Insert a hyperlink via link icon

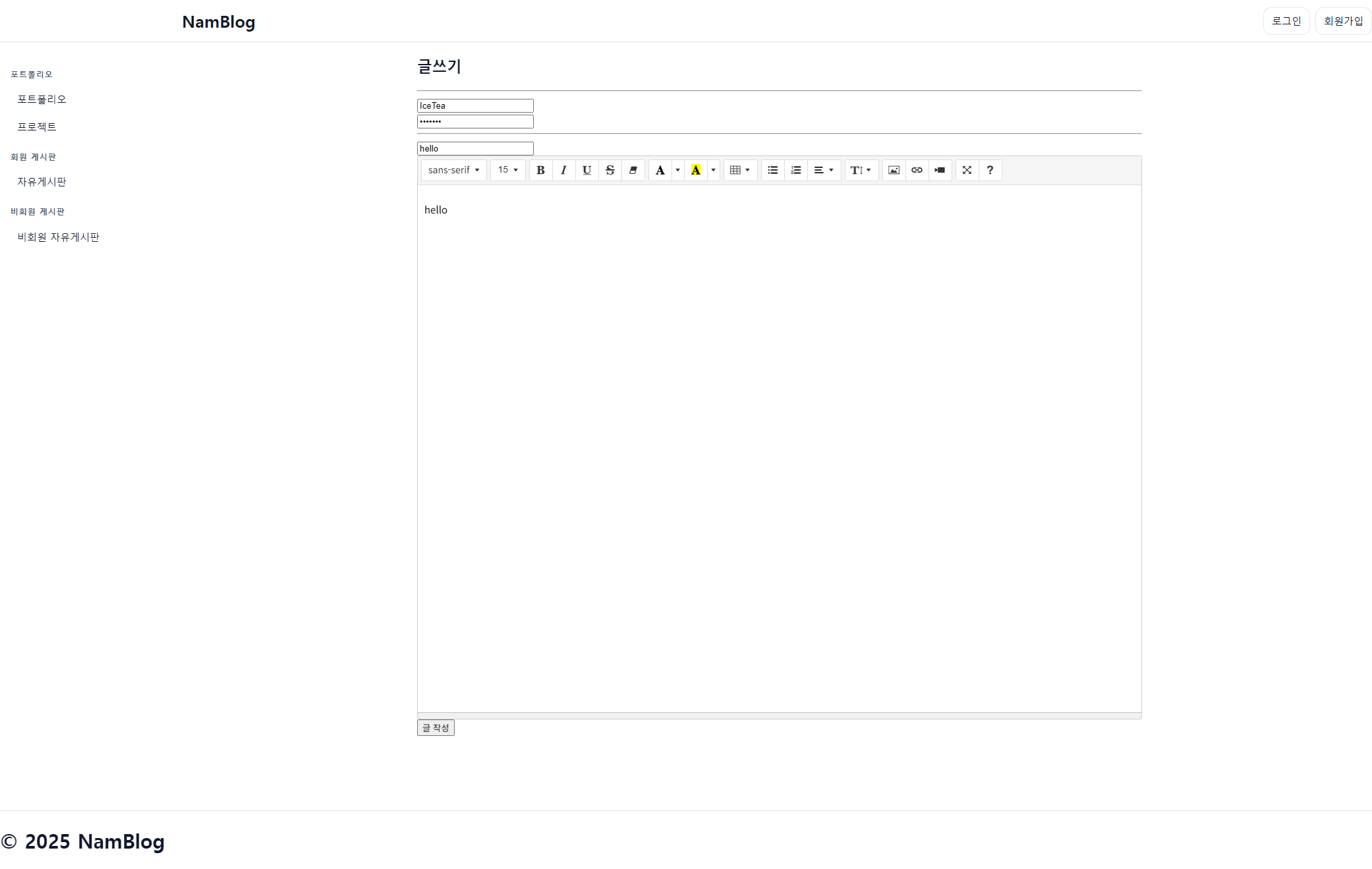pos(917,170)
